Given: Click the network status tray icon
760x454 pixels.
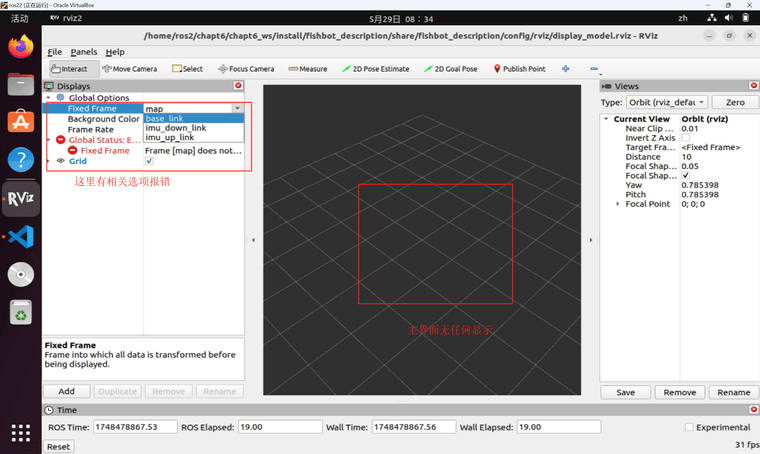Looking at the screenshot, I should coord(712,18).
